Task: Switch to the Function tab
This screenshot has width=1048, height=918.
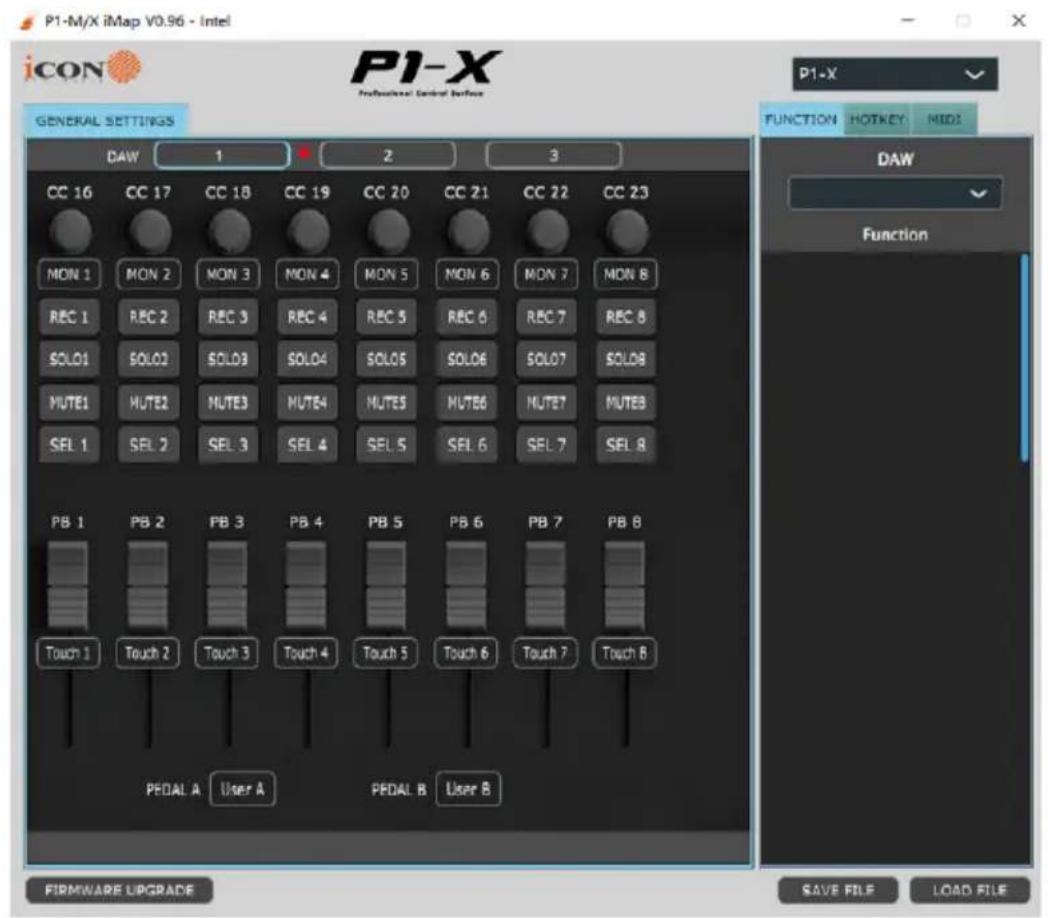Action: coord(801,120)
